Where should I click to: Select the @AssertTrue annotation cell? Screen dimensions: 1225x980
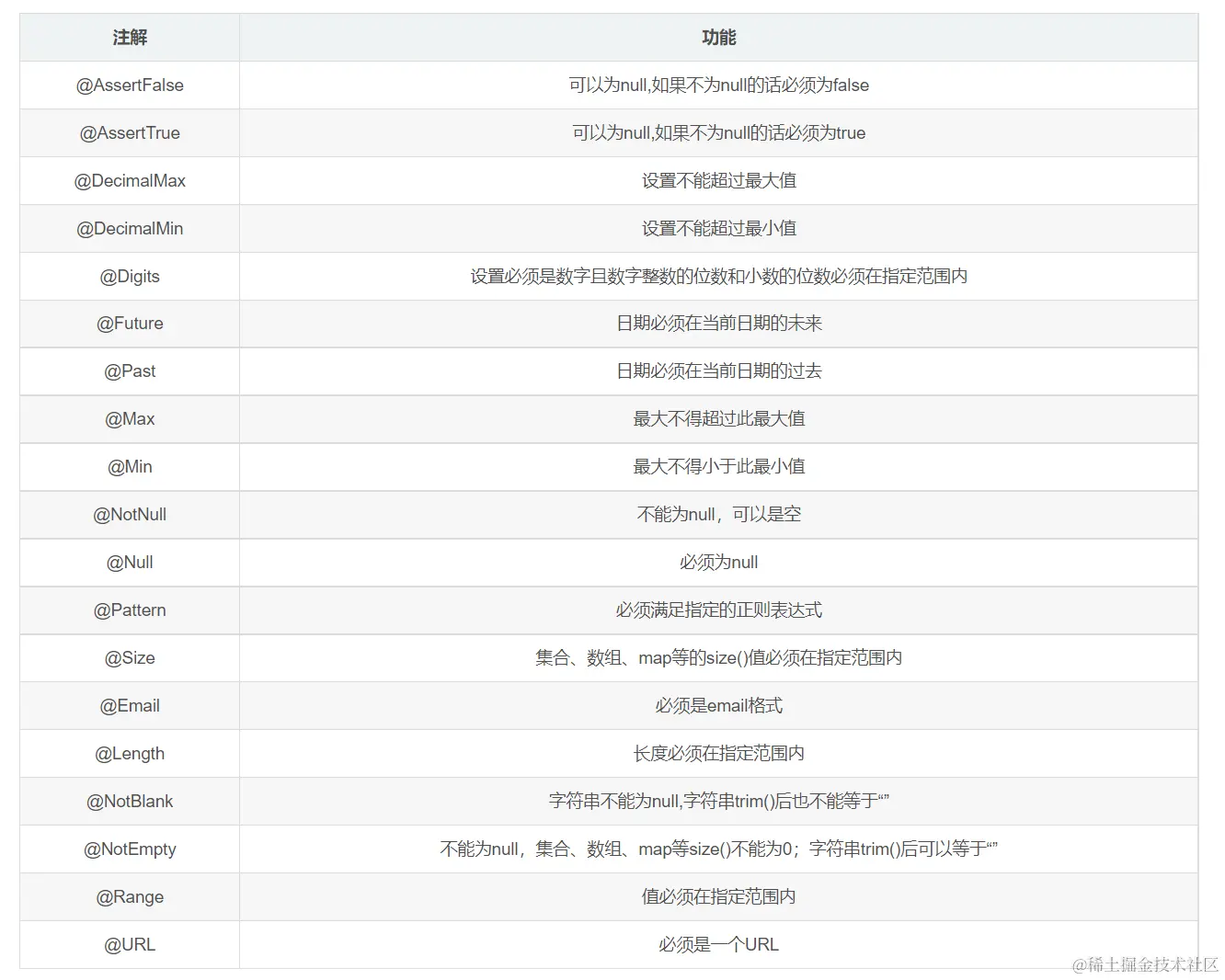130,133
